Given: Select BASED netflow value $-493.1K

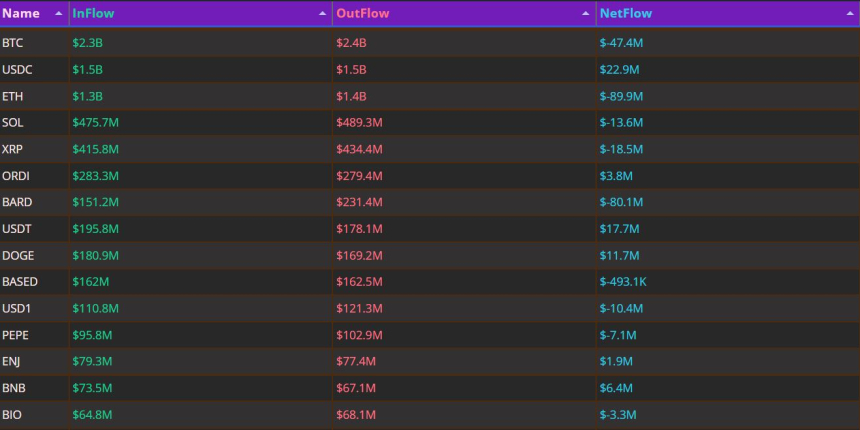Looking at the screenshot, I should coord(623,282).
